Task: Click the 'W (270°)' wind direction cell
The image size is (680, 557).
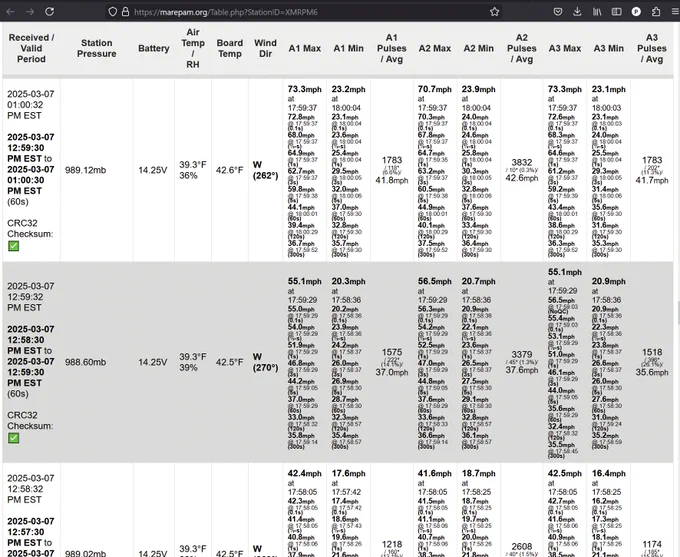Action: [265, 362]
